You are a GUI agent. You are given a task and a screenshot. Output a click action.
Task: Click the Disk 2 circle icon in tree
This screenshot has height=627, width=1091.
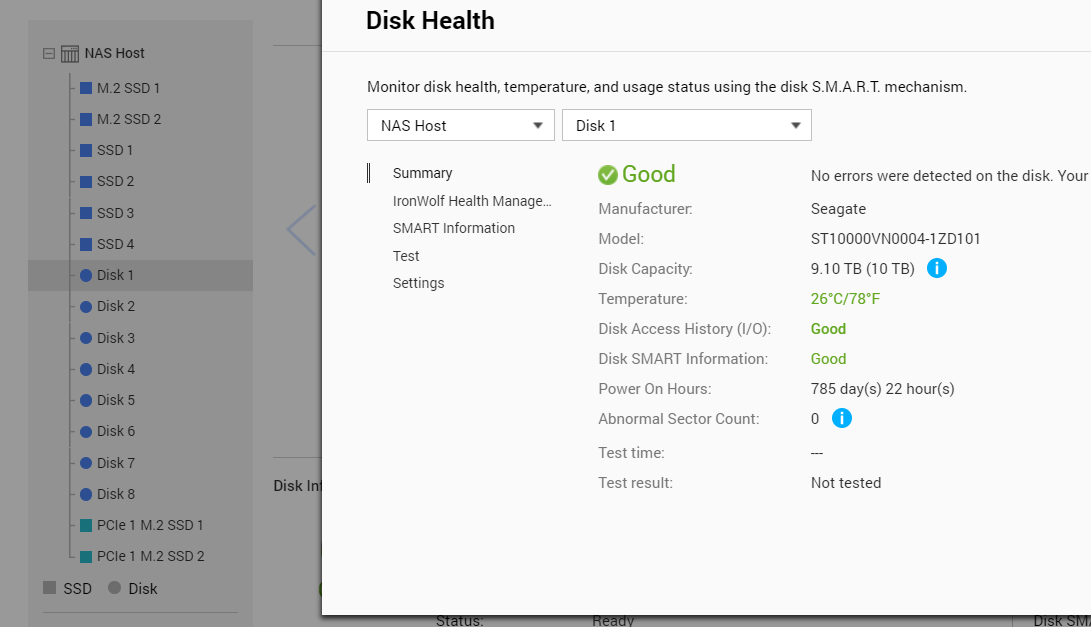click(86, 306)
